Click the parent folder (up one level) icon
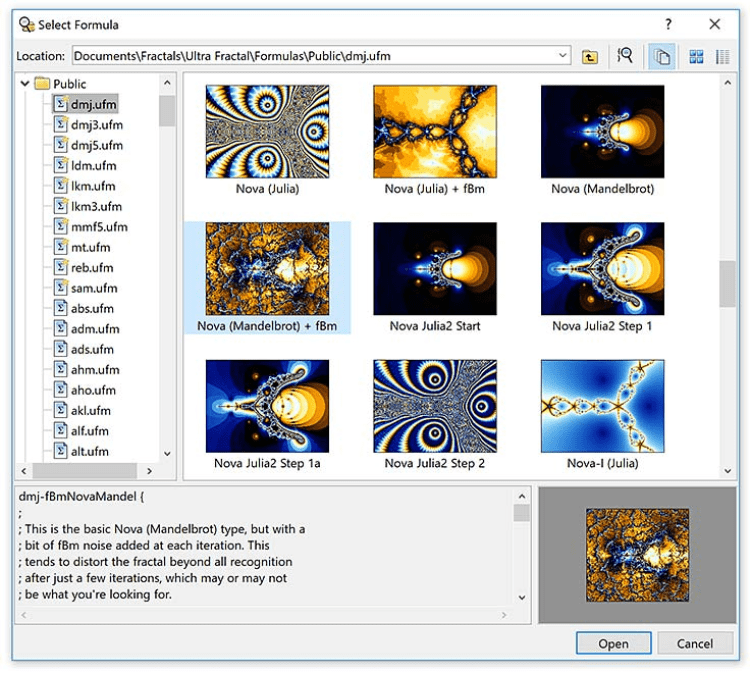 [590, 57]
